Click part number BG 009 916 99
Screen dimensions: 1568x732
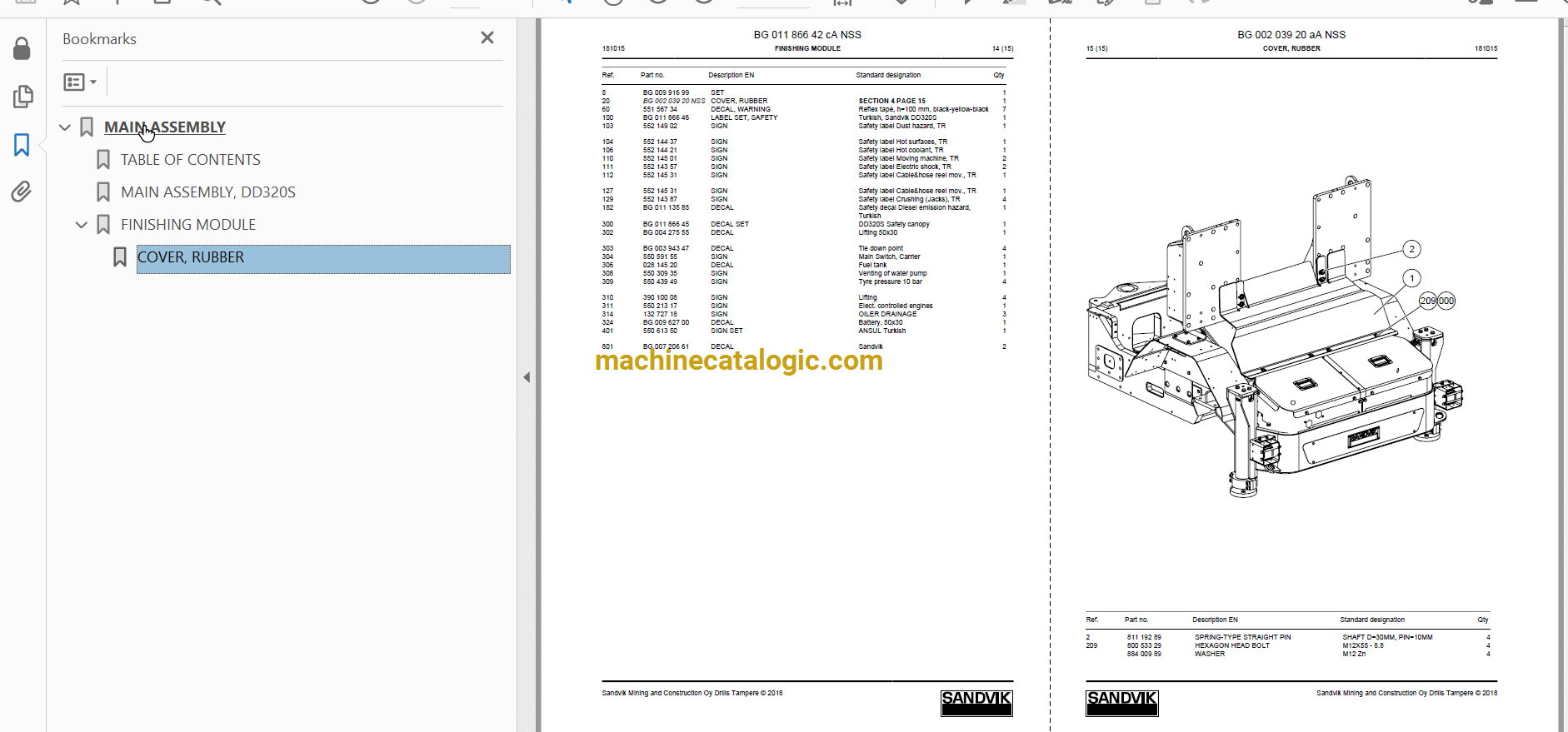click(x=666, y=92)
